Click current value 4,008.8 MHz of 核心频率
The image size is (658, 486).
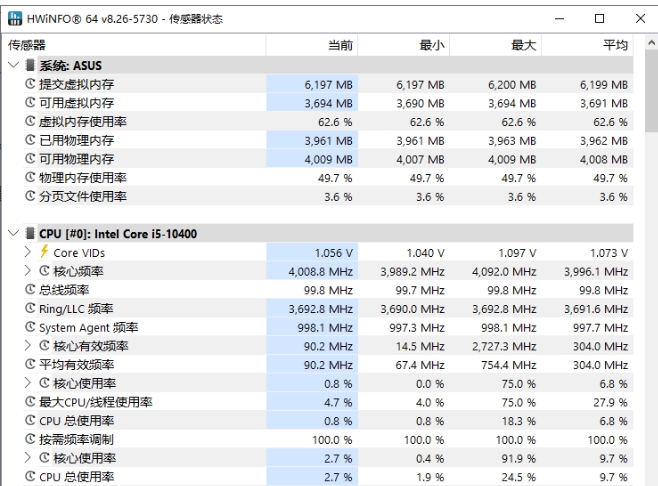[x=321, y=272]
